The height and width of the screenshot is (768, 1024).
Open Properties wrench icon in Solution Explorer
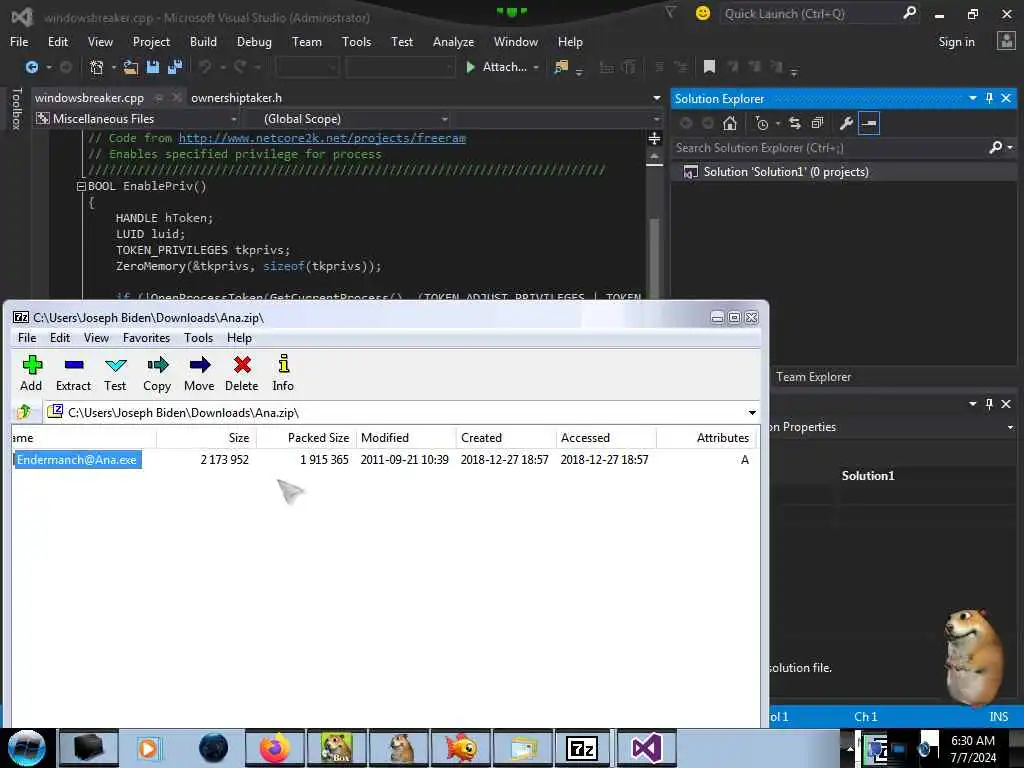tap(846, 123)
